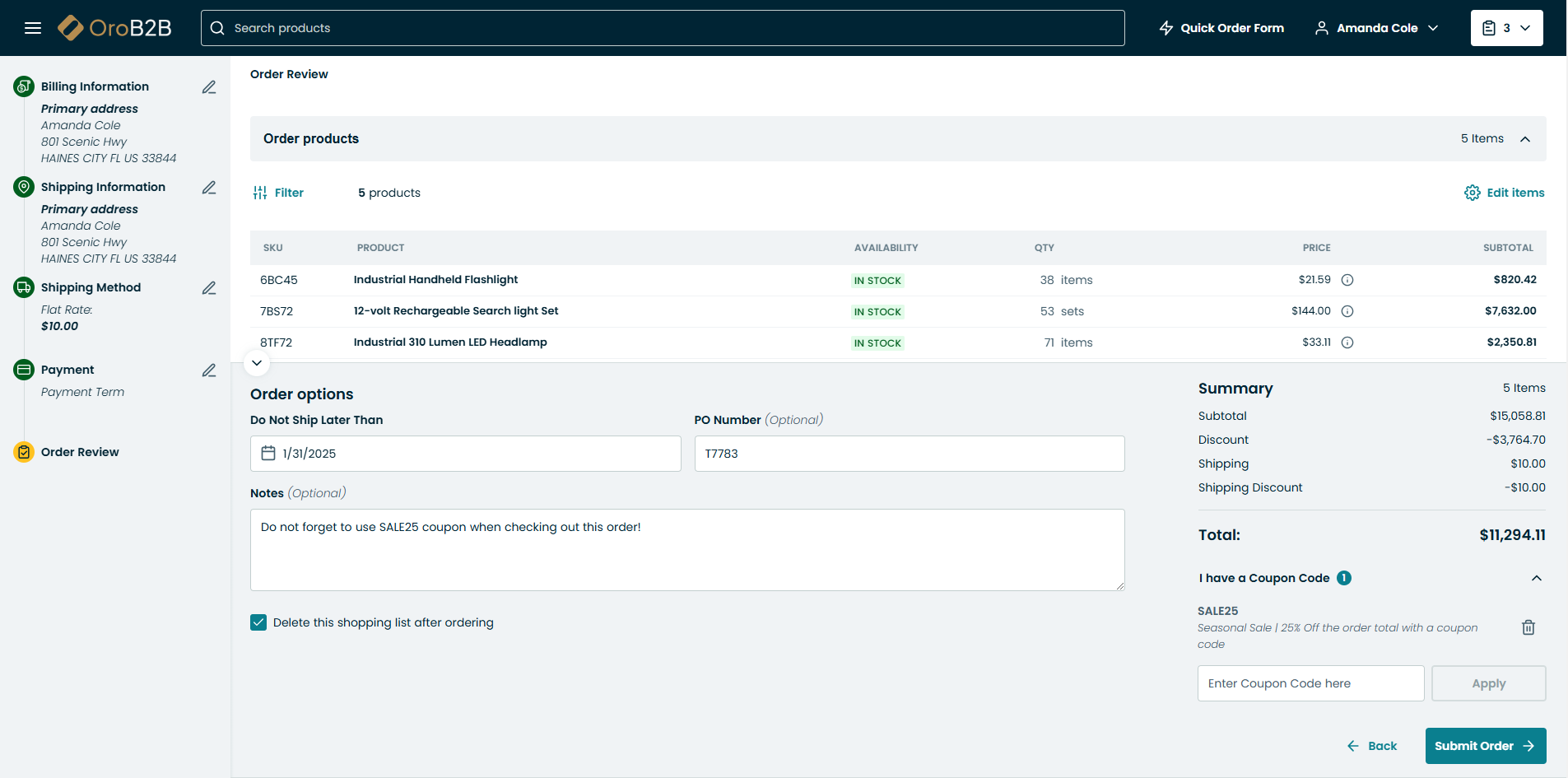
Task: Go to Order Review step in sidebar
Action: pos(80,452)
